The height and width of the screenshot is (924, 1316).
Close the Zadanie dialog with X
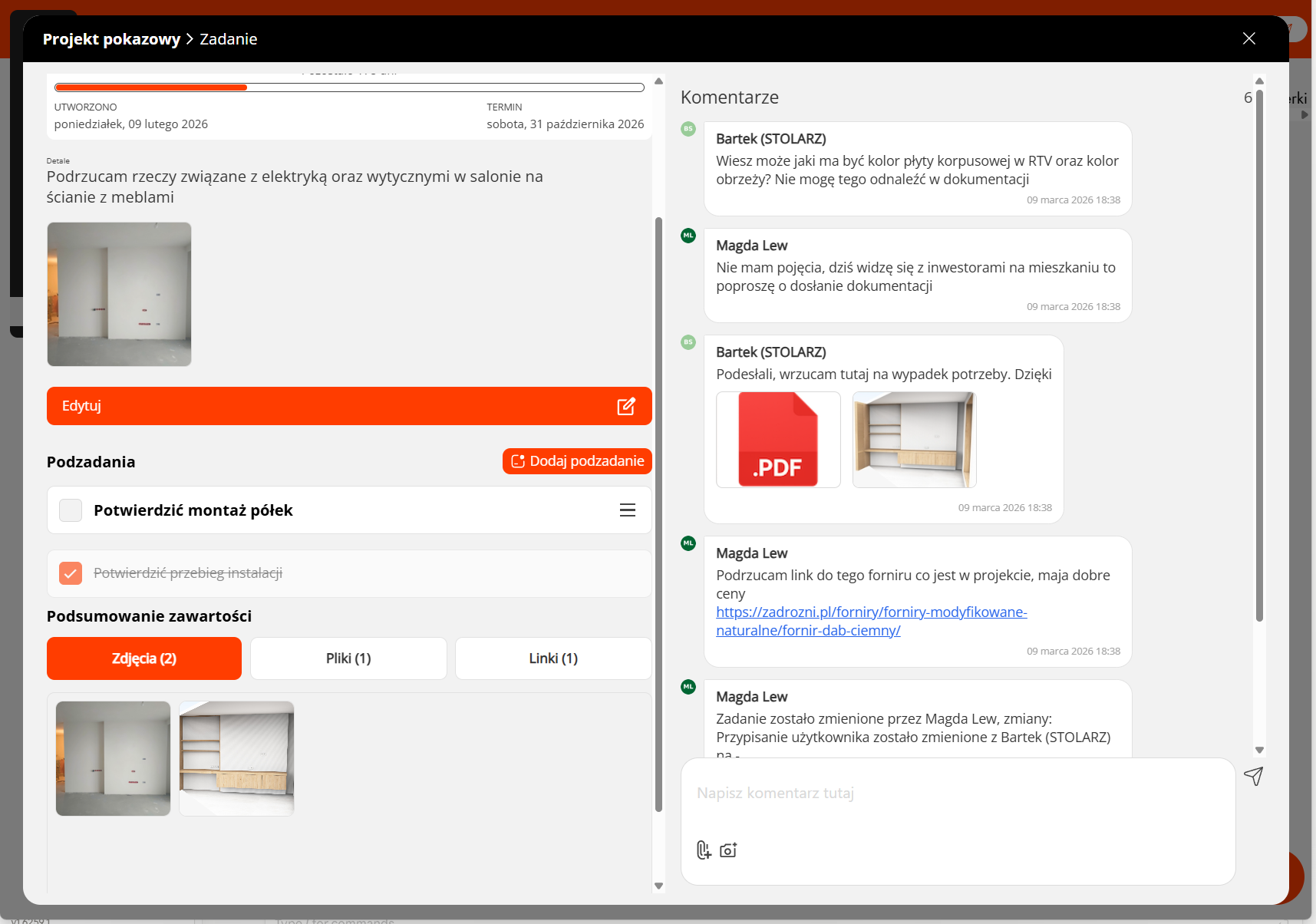click(x=1249, y=38)
